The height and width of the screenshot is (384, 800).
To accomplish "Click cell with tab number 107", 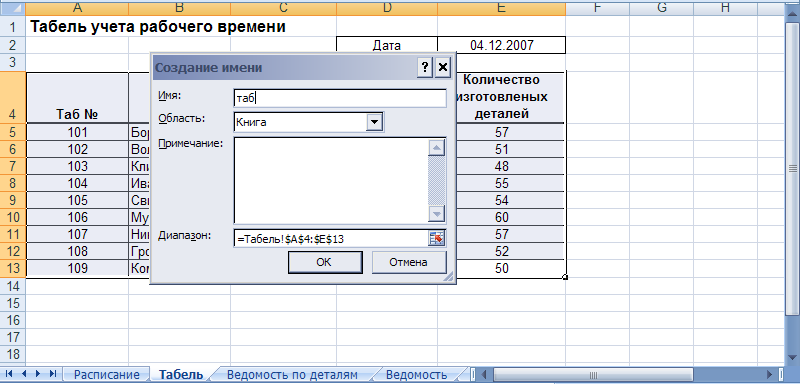I will pyautogui.click(x=77, y=234).
